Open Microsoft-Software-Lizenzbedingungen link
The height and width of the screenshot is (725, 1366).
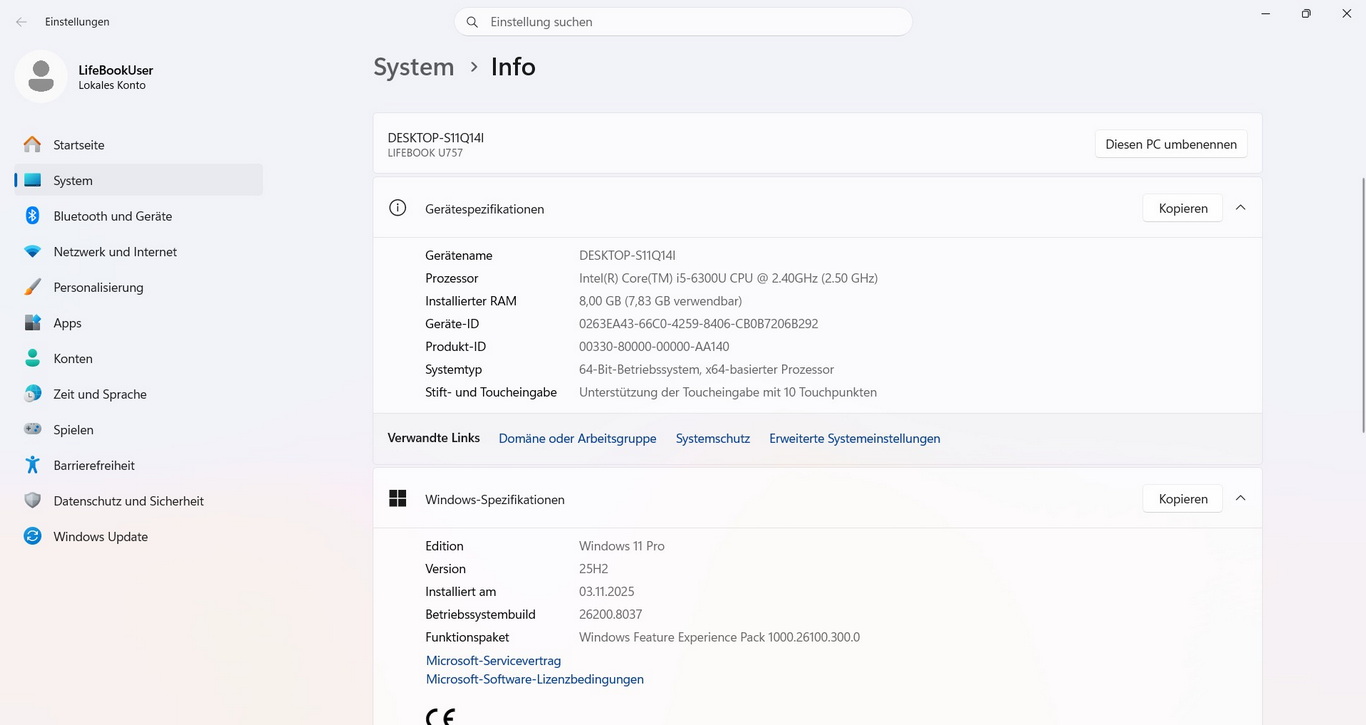tap(534, 679)
